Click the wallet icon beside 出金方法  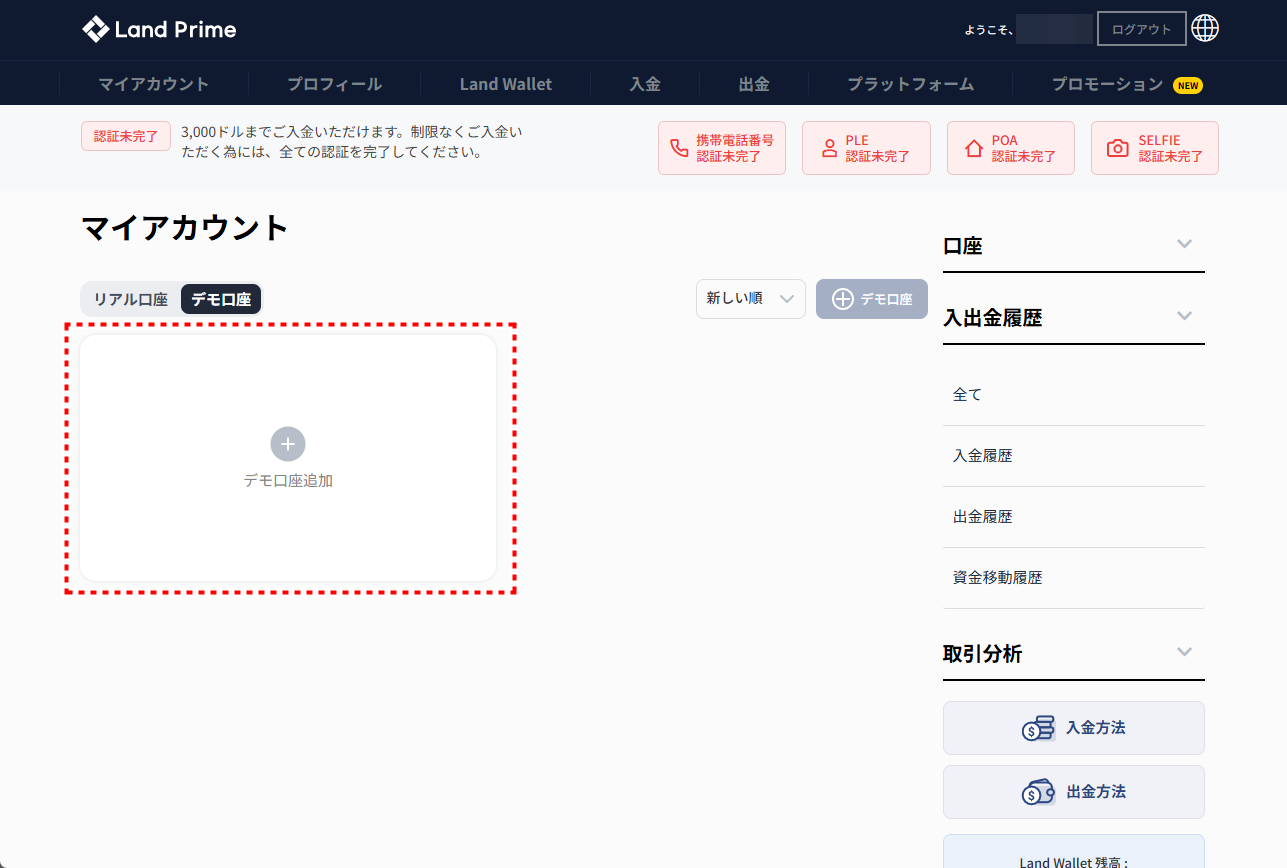tap(1038, 792)
